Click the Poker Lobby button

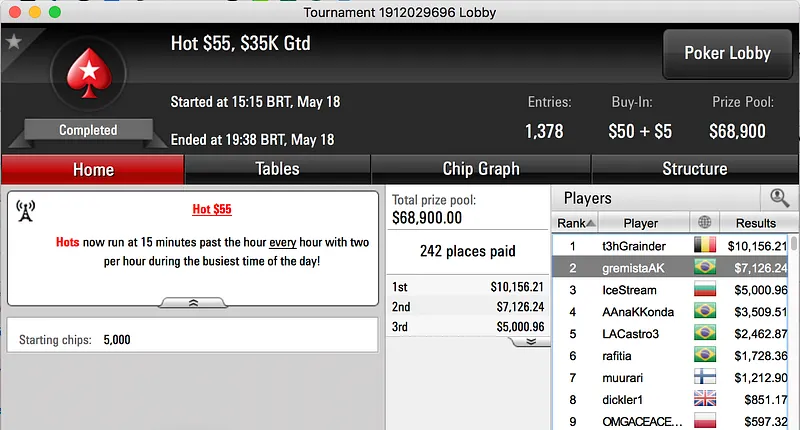click(727, 54)
